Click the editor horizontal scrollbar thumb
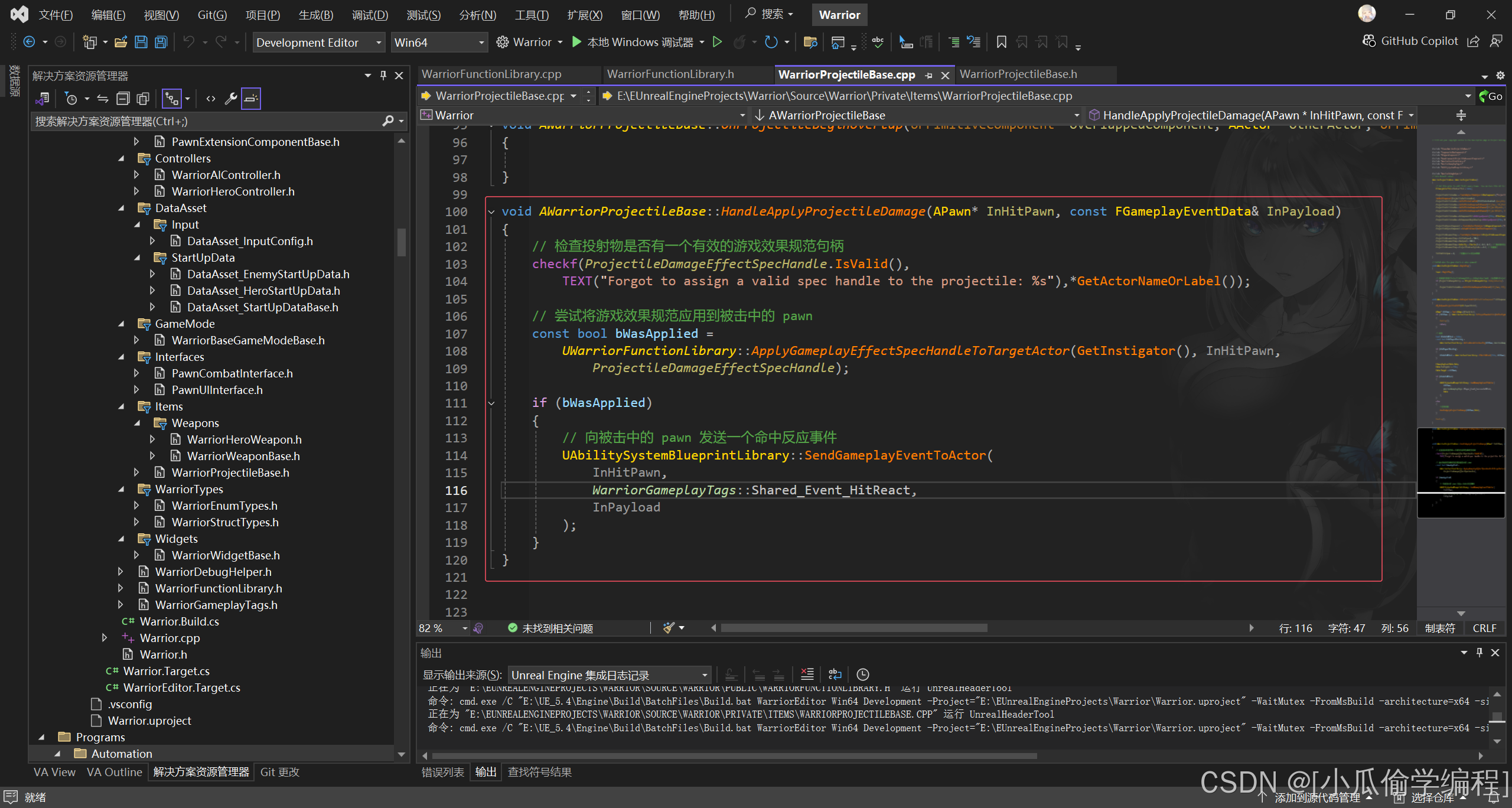 pyautogui.click(x=853, y=628)
